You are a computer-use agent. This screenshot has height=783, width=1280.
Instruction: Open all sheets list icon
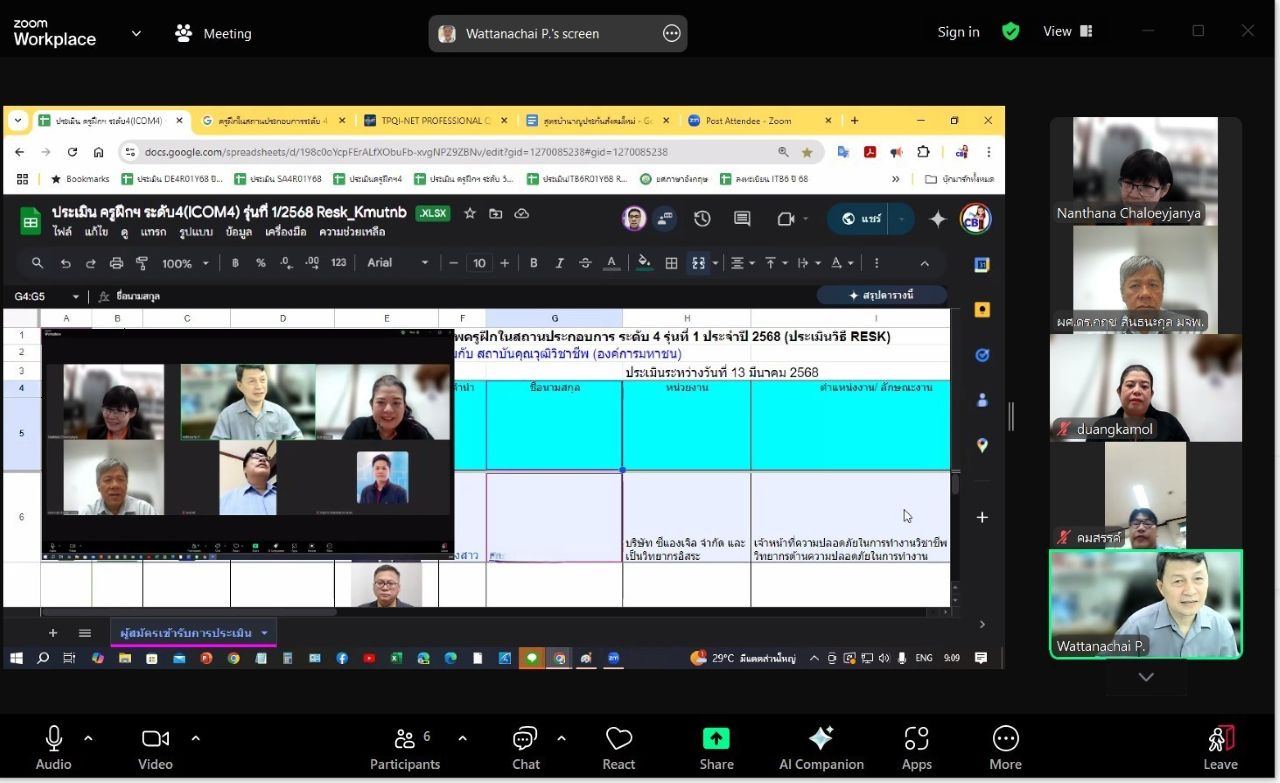click(x=85, y=633)
